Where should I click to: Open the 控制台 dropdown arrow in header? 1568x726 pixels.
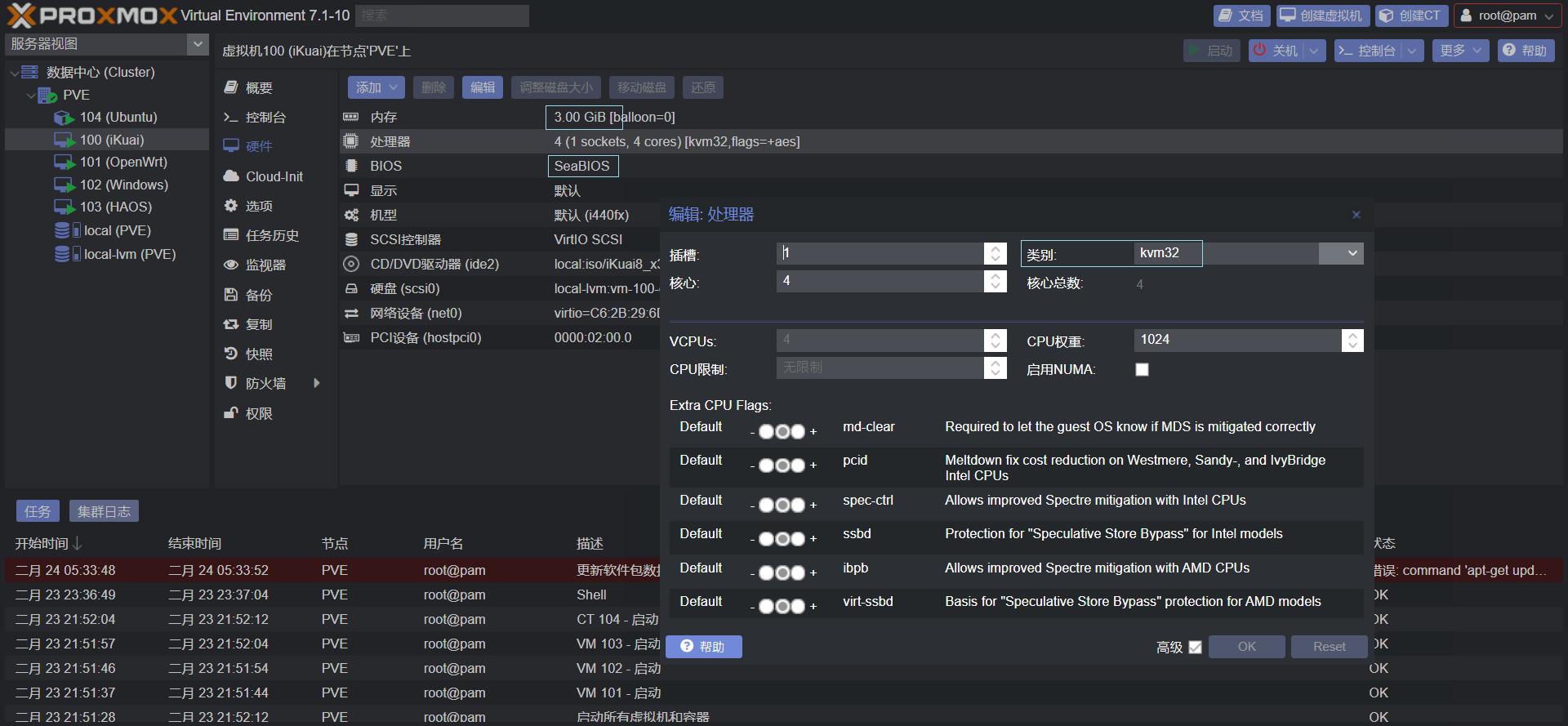1413,51
